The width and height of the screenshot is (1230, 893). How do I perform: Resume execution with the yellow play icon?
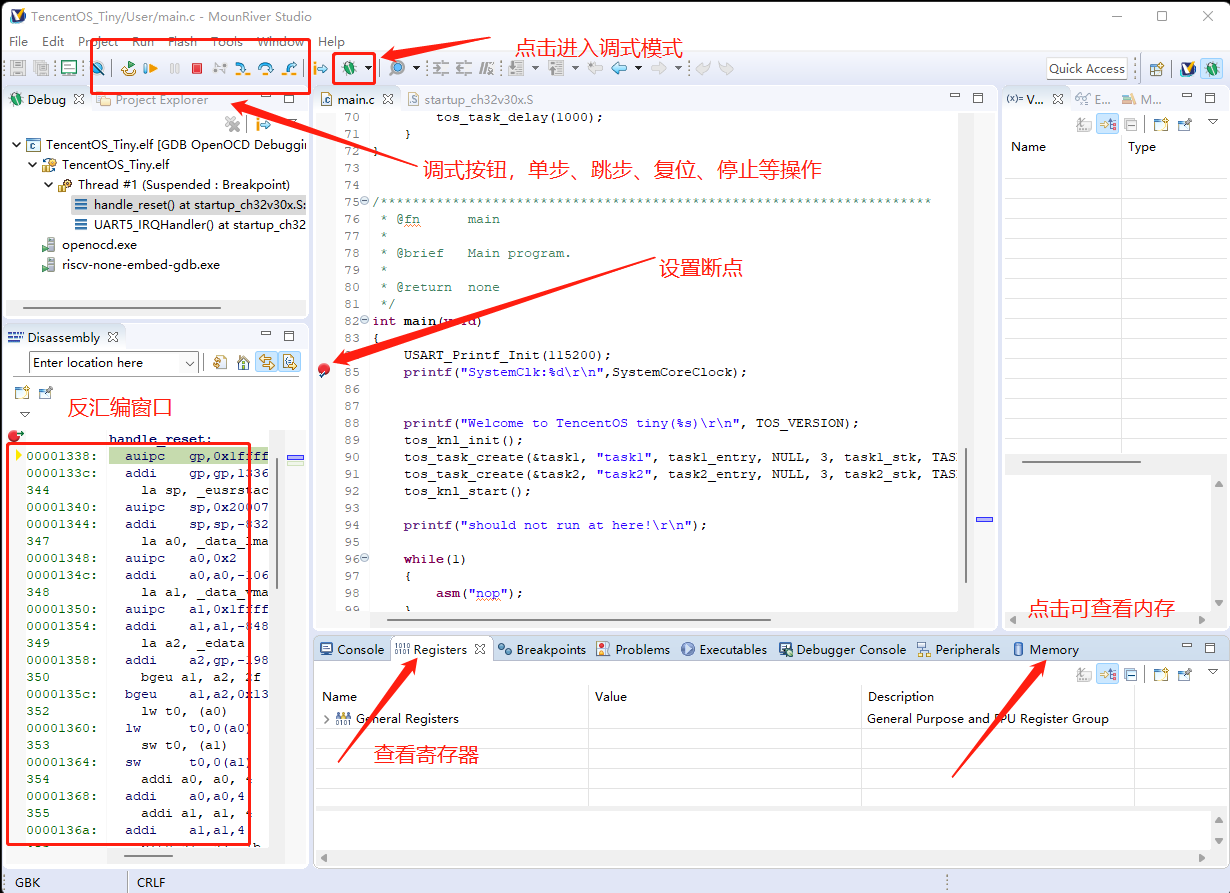(x=151, y=68)
